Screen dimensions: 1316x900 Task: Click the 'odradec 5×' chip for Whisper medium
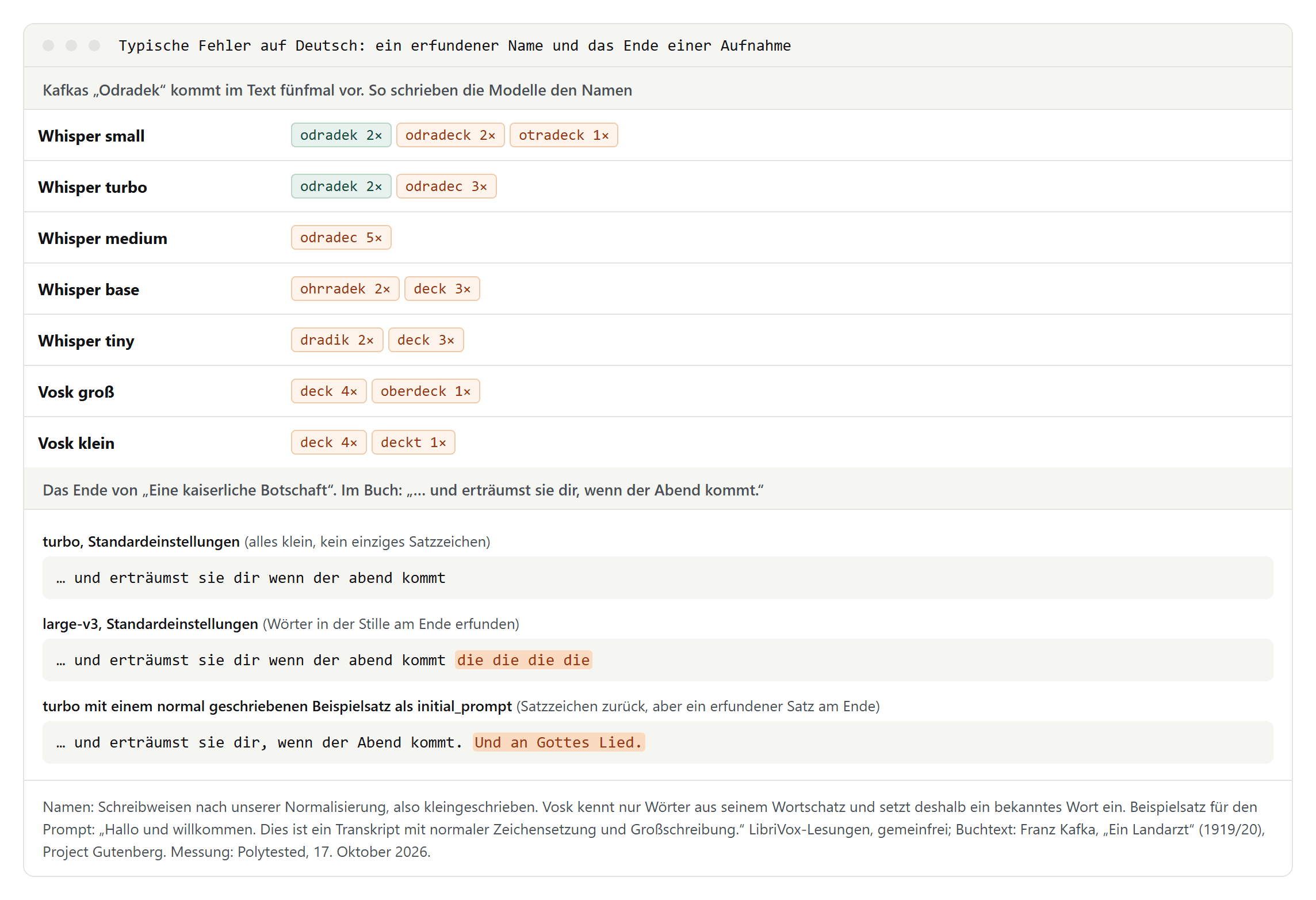coord(341,238)
